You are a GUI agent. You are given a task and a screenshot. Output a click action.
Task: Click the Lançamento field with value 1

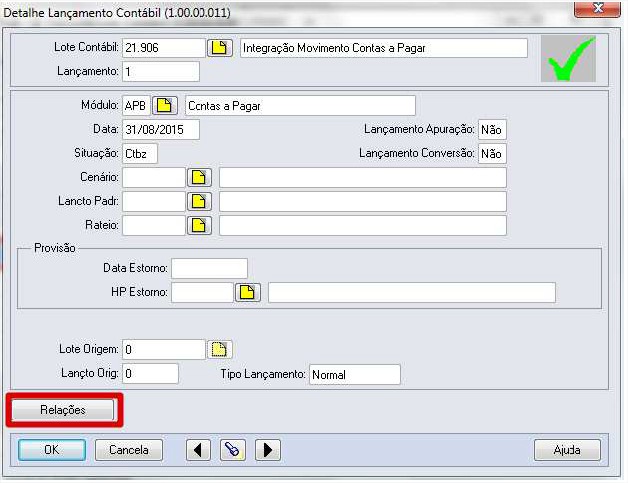pyautogui.click(x=161, y=72)
